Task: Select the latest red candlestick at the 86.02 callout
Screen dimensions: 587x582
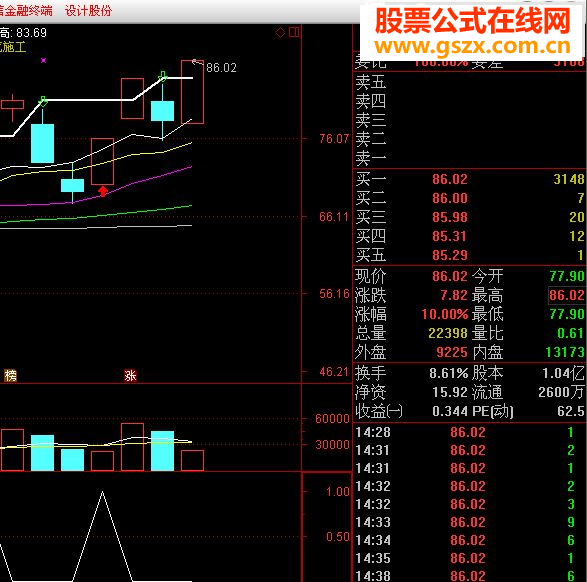Action: point(192,92)
